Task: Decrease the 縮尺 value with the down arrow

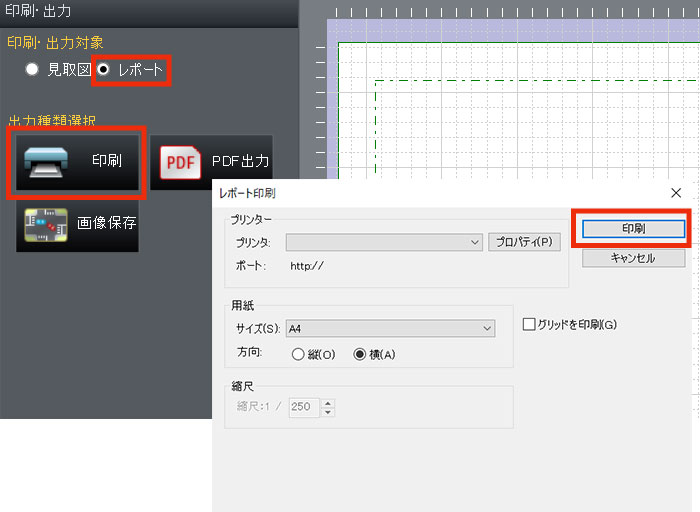Action: point(328,412)
